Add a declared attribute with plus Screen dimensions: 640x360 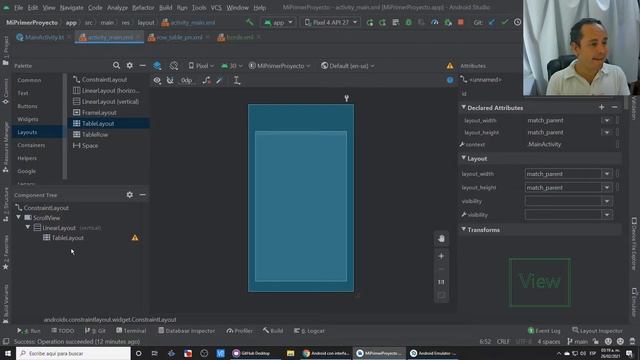tap(601, 107)
